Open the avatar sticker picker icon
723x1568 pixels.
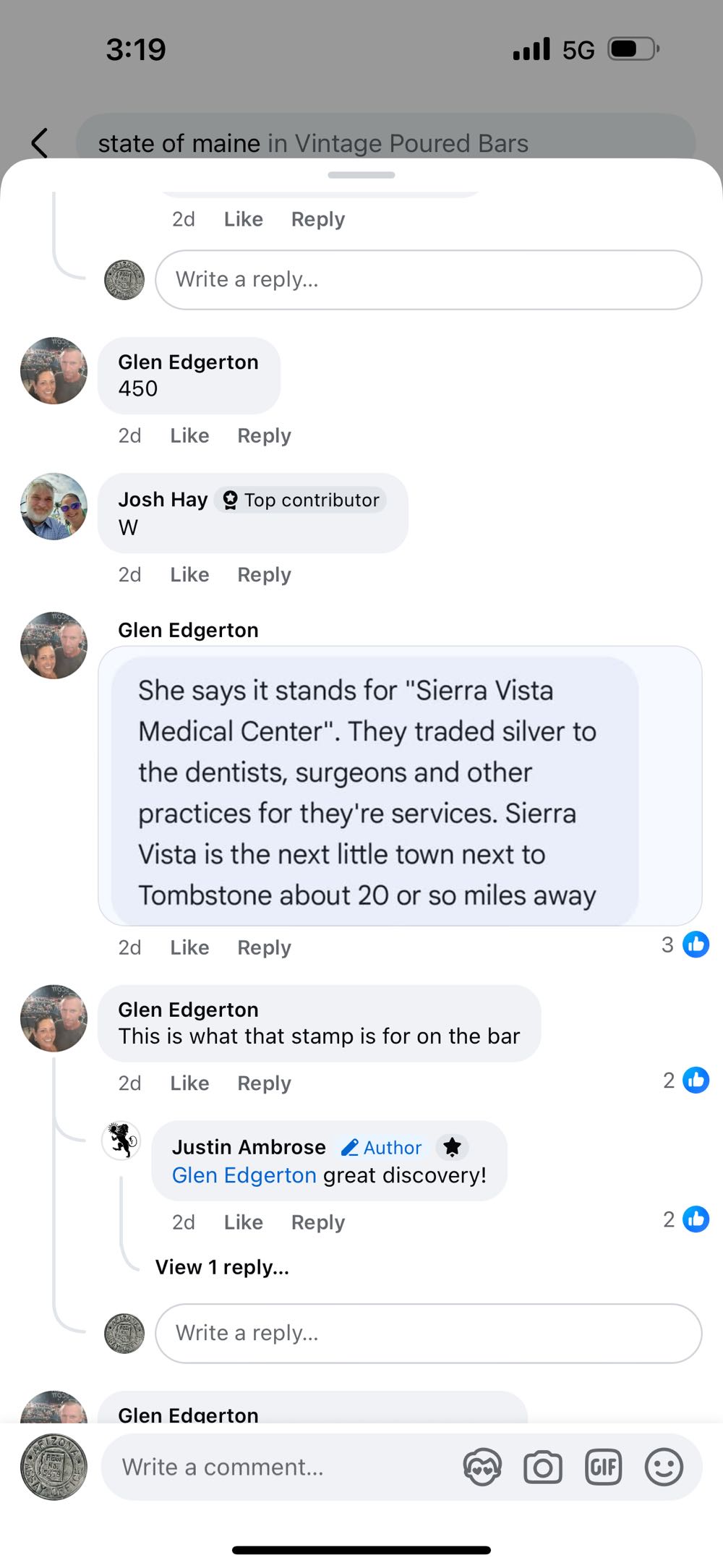(x=482, y=1467)
